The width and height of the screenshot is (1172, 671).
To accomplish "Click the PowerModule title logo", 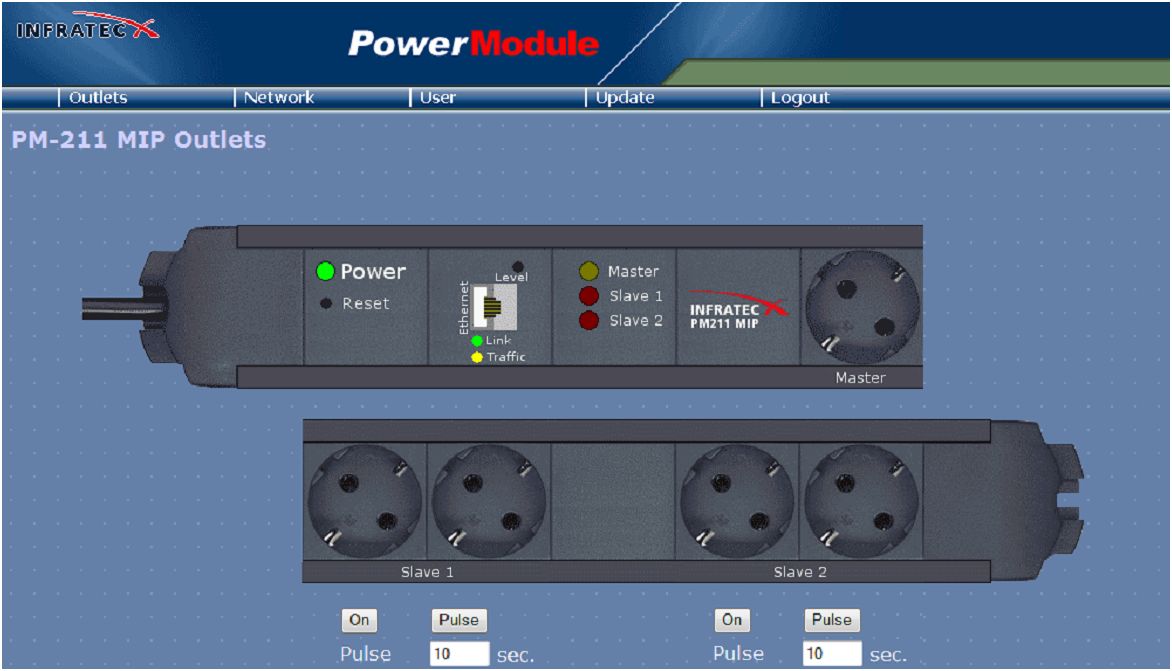I will [473, 43].
